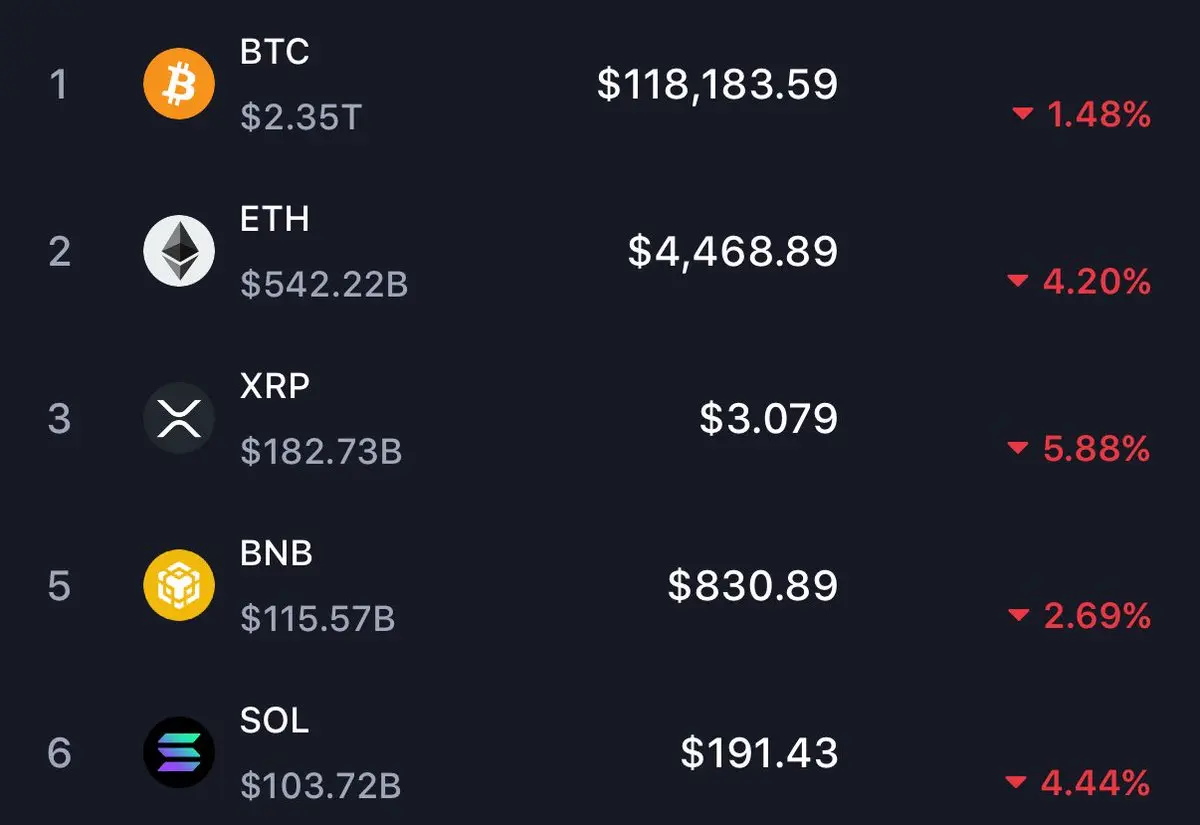1200x825 pixels.
Task: Open the Solana gradient logo
Action: (179, 752)
